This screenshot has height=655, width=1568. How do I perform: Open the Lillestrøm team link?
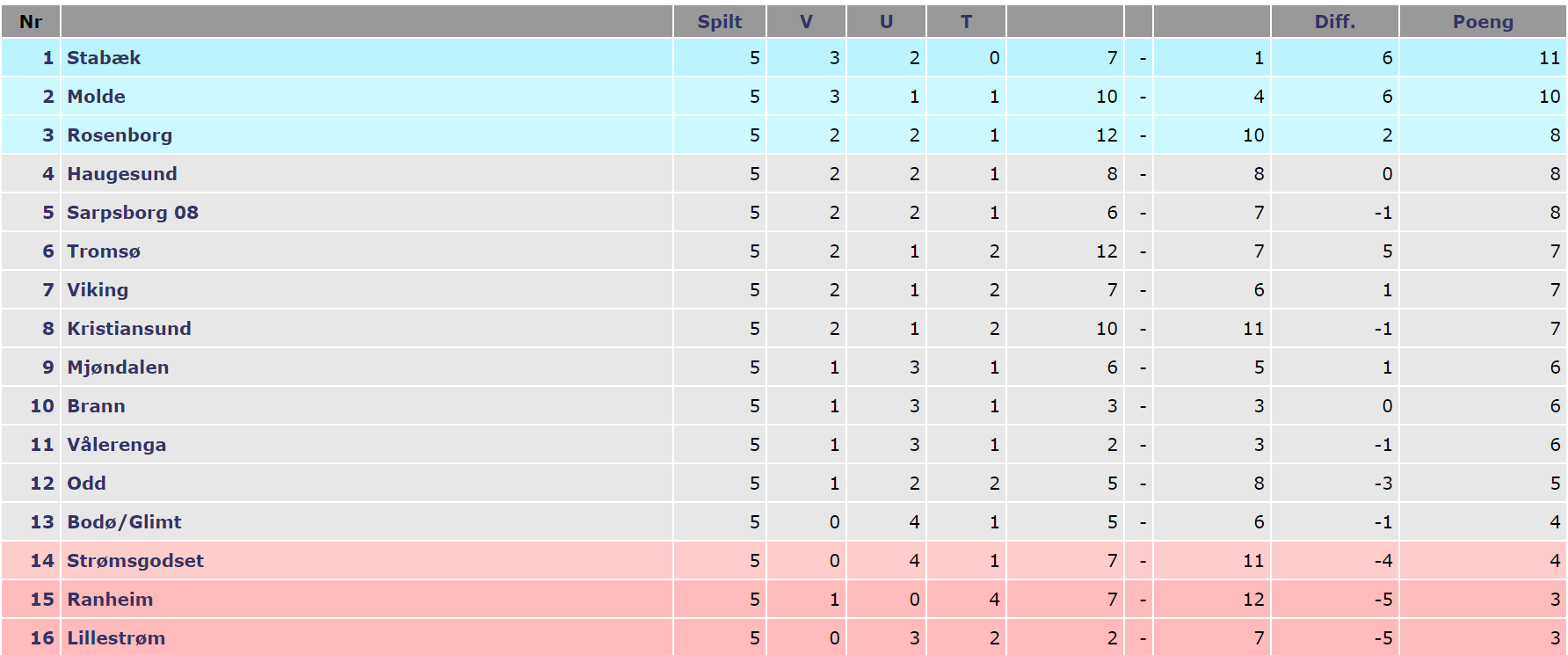click(116, 638)
